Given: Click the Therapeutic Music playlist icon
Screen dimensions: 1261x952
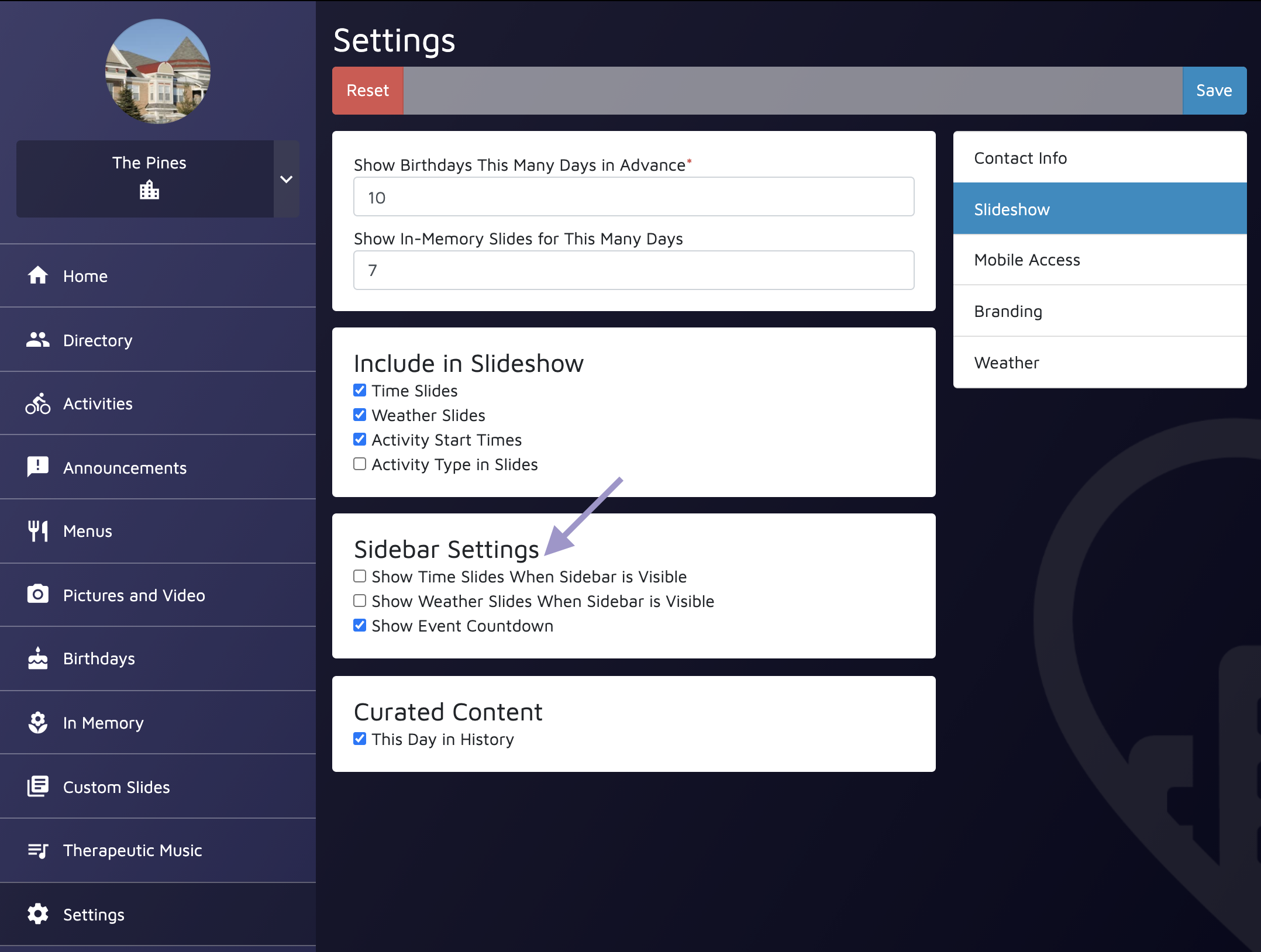Looking at the screenshot, I should click(x=38, y=850).
